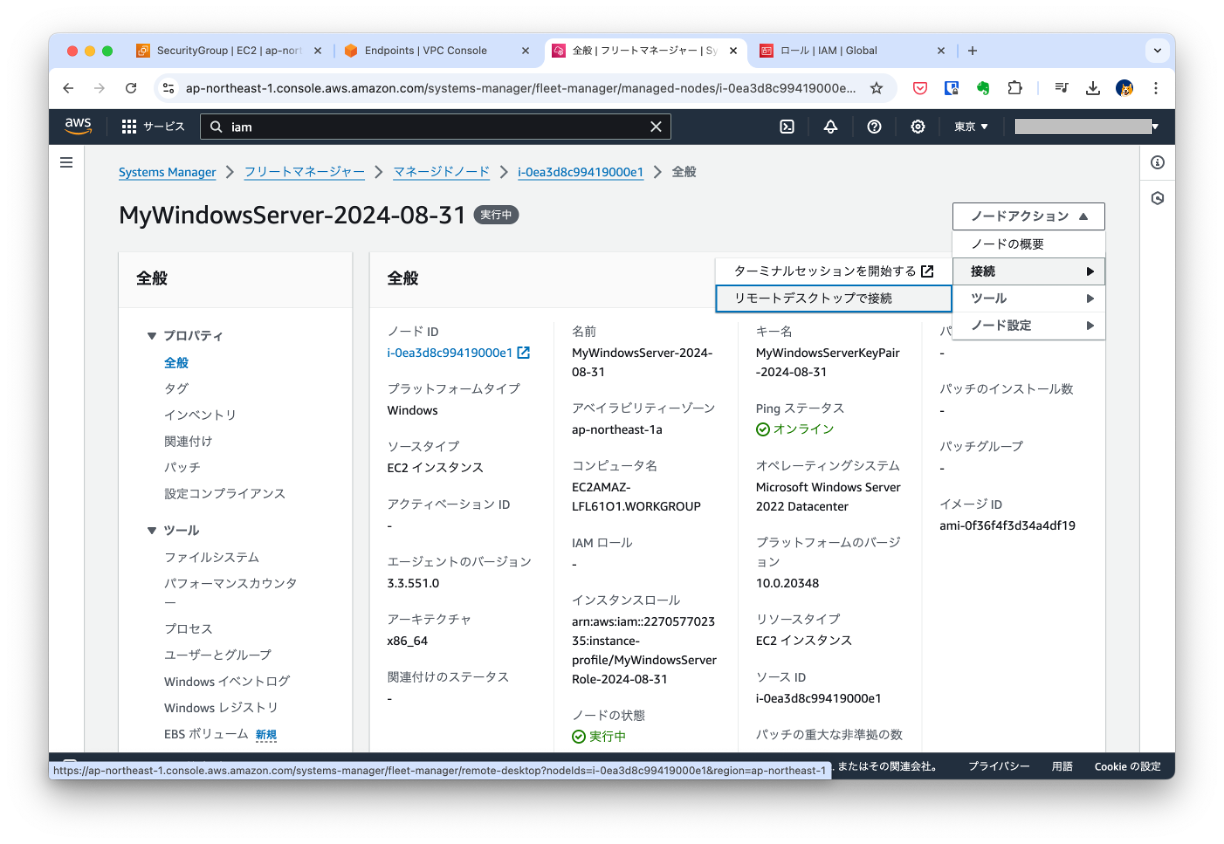This screenshot has height=844, width=1224.
Task: Toggle the left navigation hamburger menu
Action: point(66,162)
